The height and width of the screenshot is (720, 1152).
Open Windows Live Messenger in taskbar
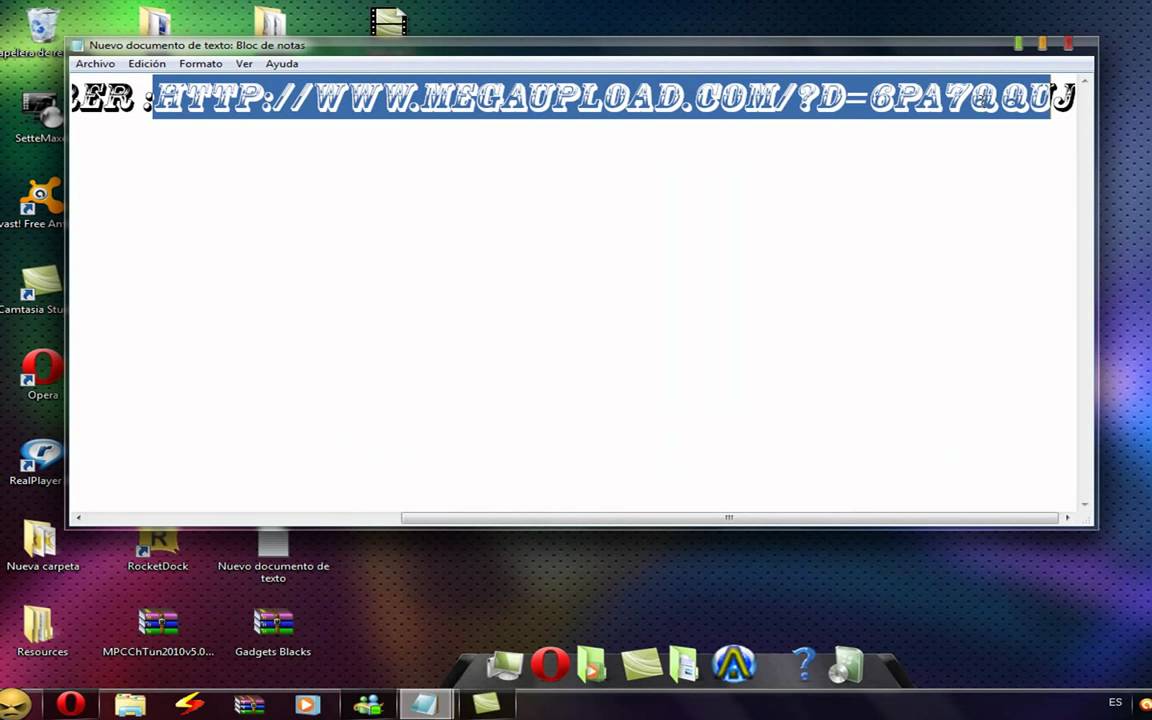point(367,705)
